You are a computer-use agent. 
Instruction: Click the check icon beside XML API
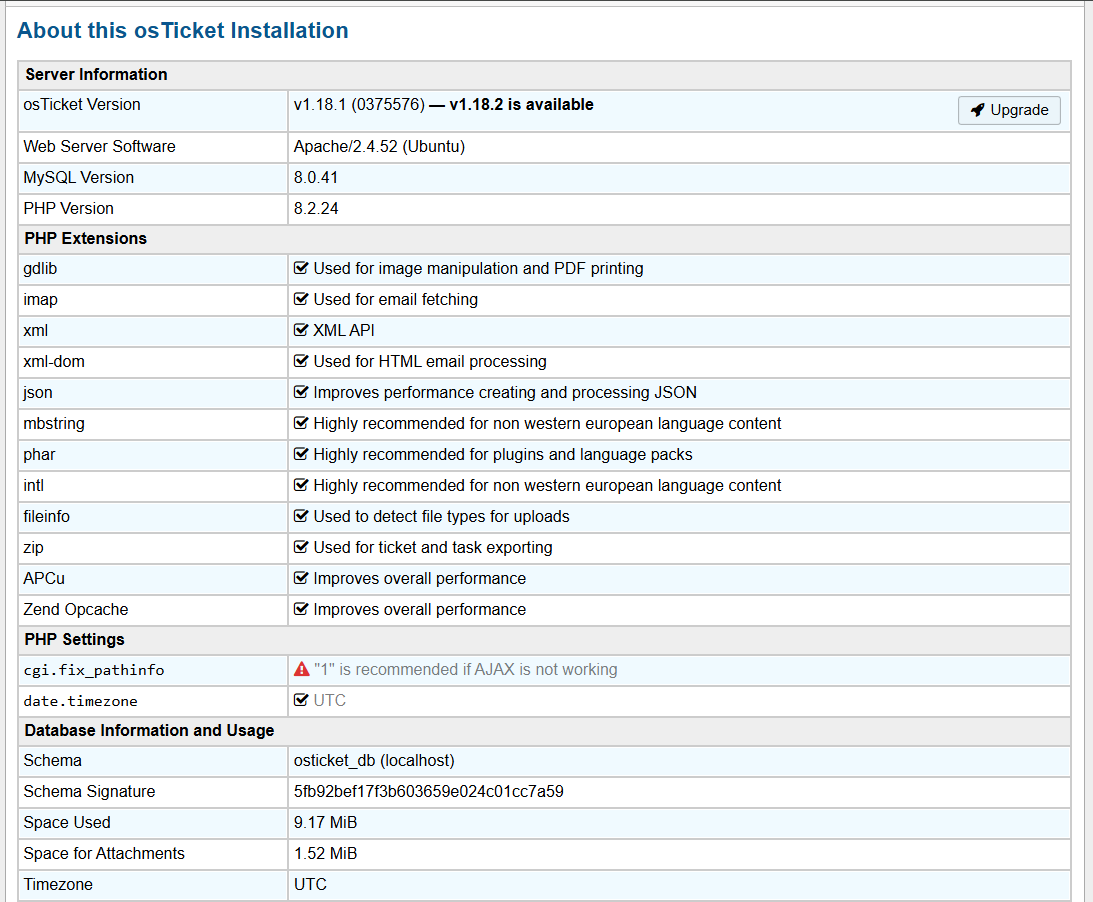(x=301, y=330)
